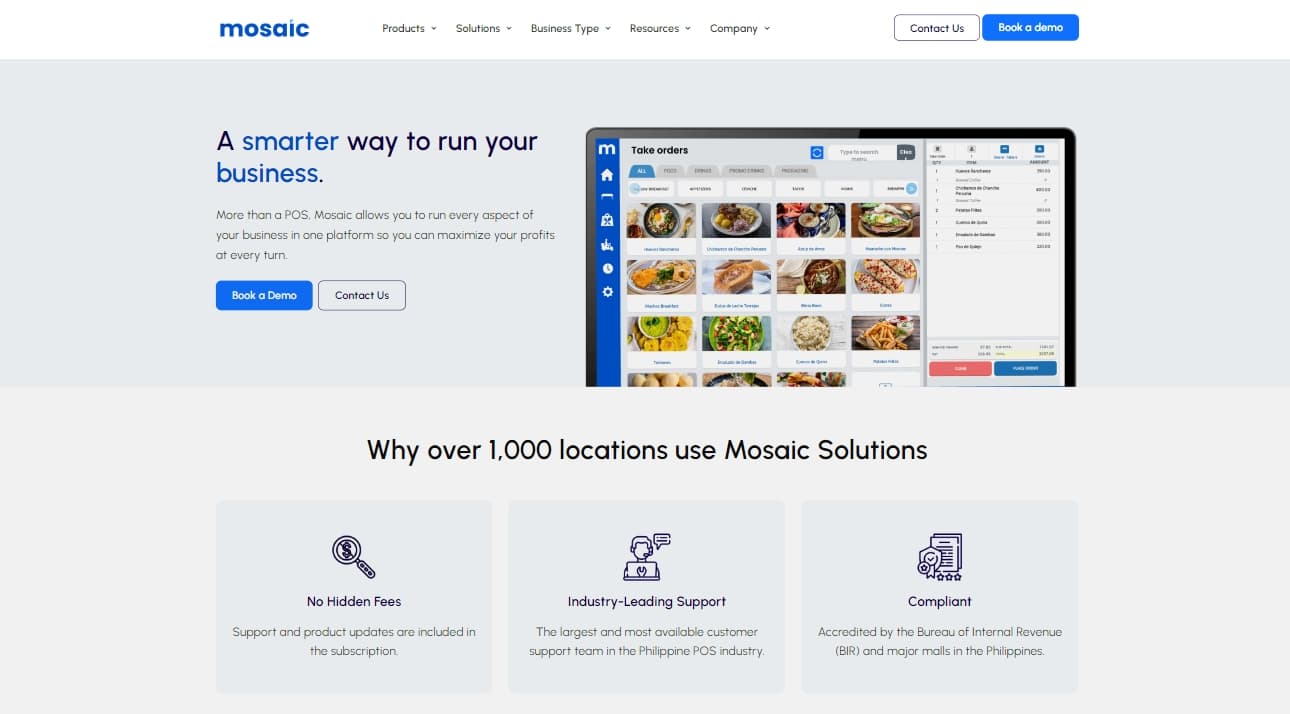Image resolution: width=1290 pixels, height=714 pixels.
Task: Click the hero Contact Us button
Action: [362, 295]
